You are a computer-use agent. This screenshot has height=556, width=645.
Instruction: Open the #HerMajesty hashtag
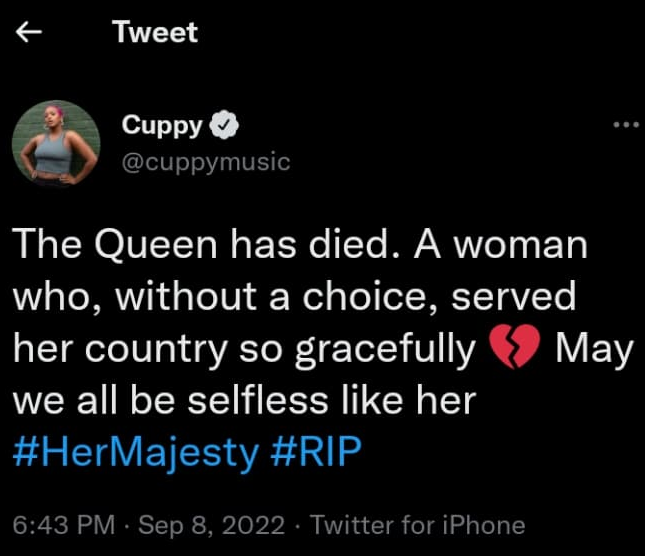click(x=136, y=452)
